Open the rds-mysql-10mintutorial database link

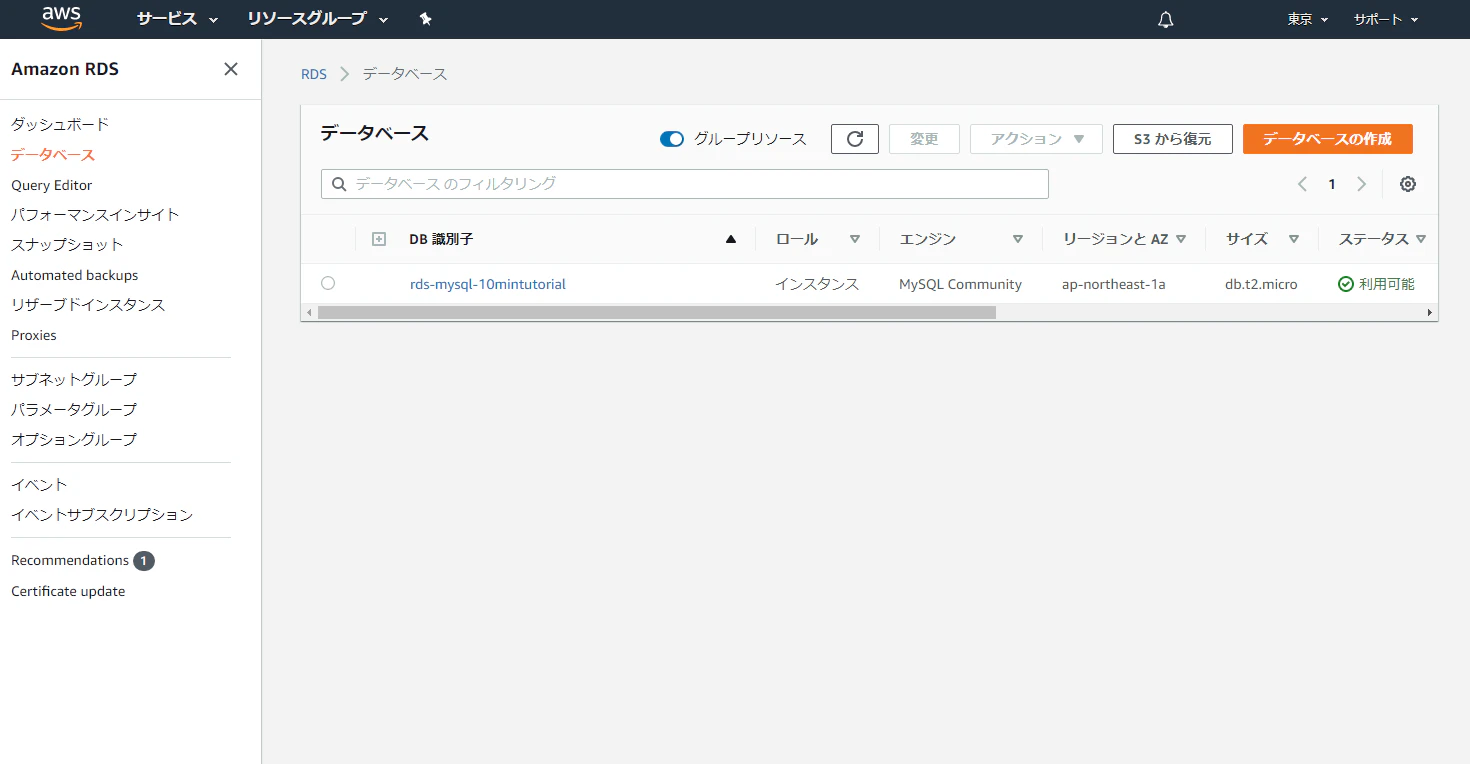488,284
